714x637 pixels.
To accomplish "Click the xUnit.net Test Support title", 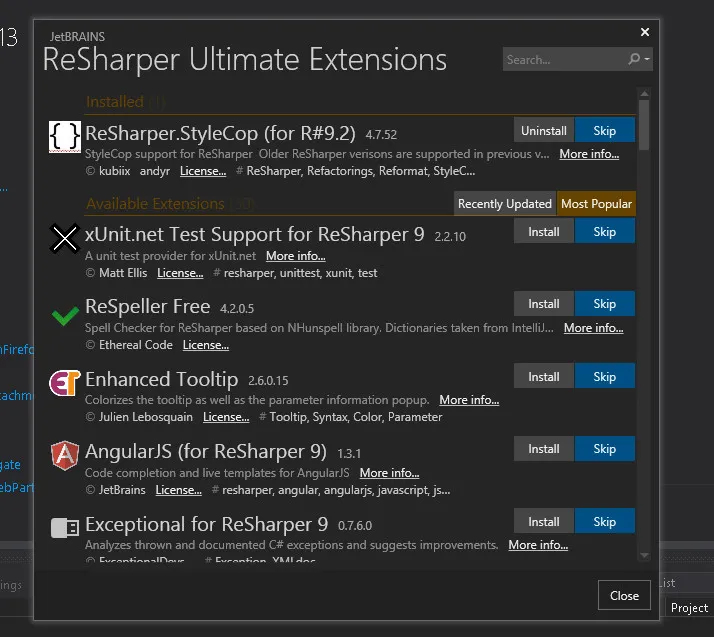I will (x=254, y=234).
